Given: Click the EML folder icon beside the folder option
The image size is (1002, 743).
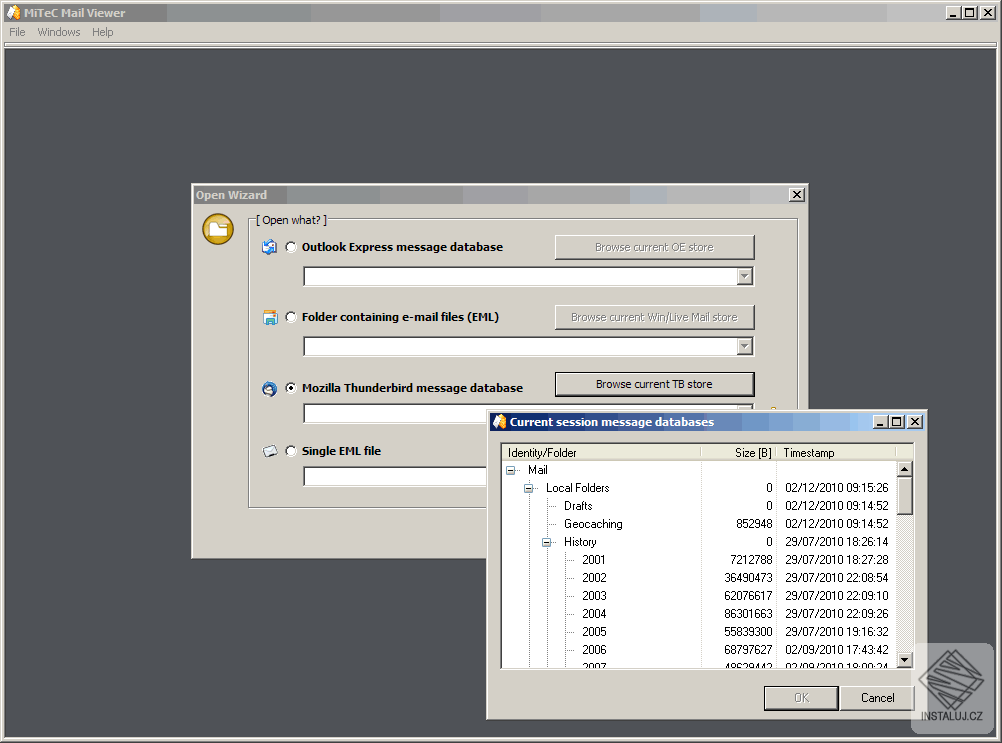Looking at the screenshot, I should 269,317.
